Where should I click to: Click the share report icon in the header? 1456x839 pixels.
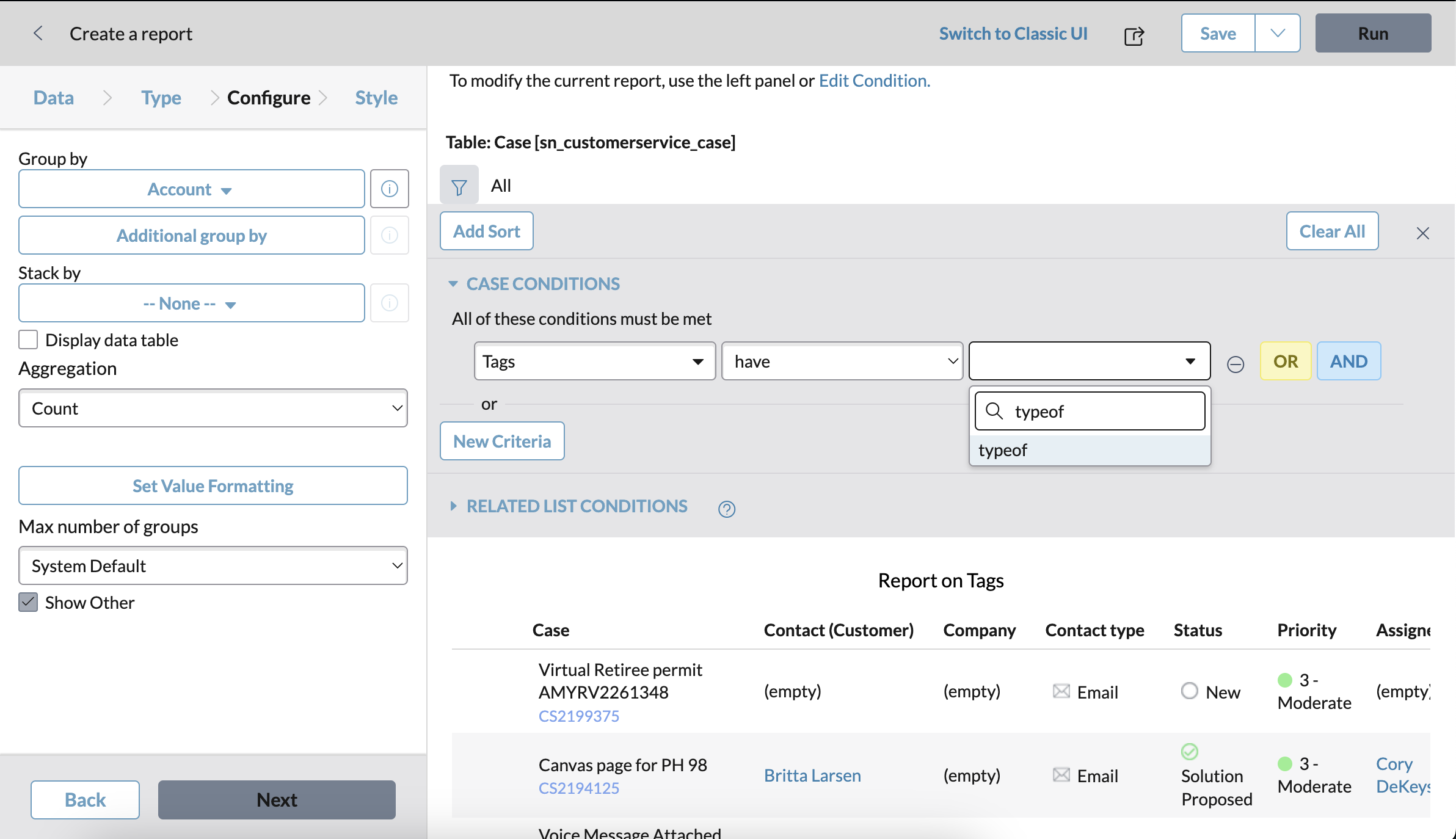(1134, 35)
